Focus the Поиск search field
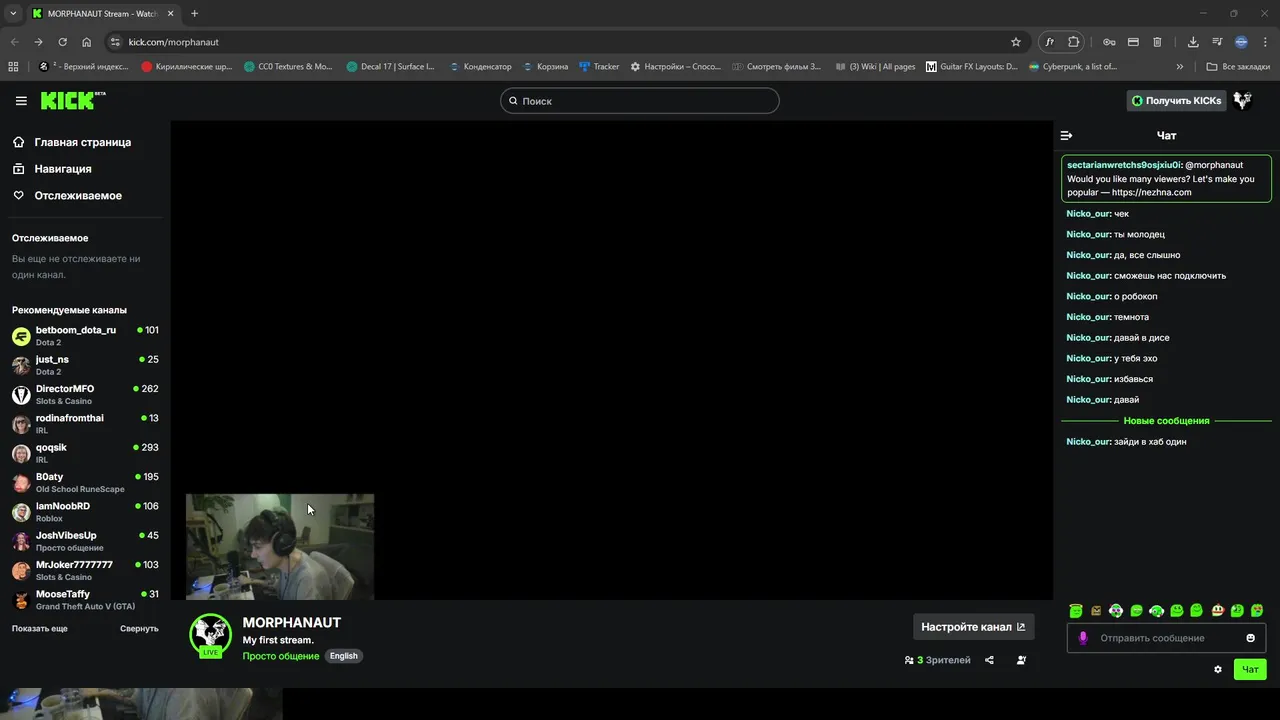This screenshot has height=720, width=1280. 640,101
